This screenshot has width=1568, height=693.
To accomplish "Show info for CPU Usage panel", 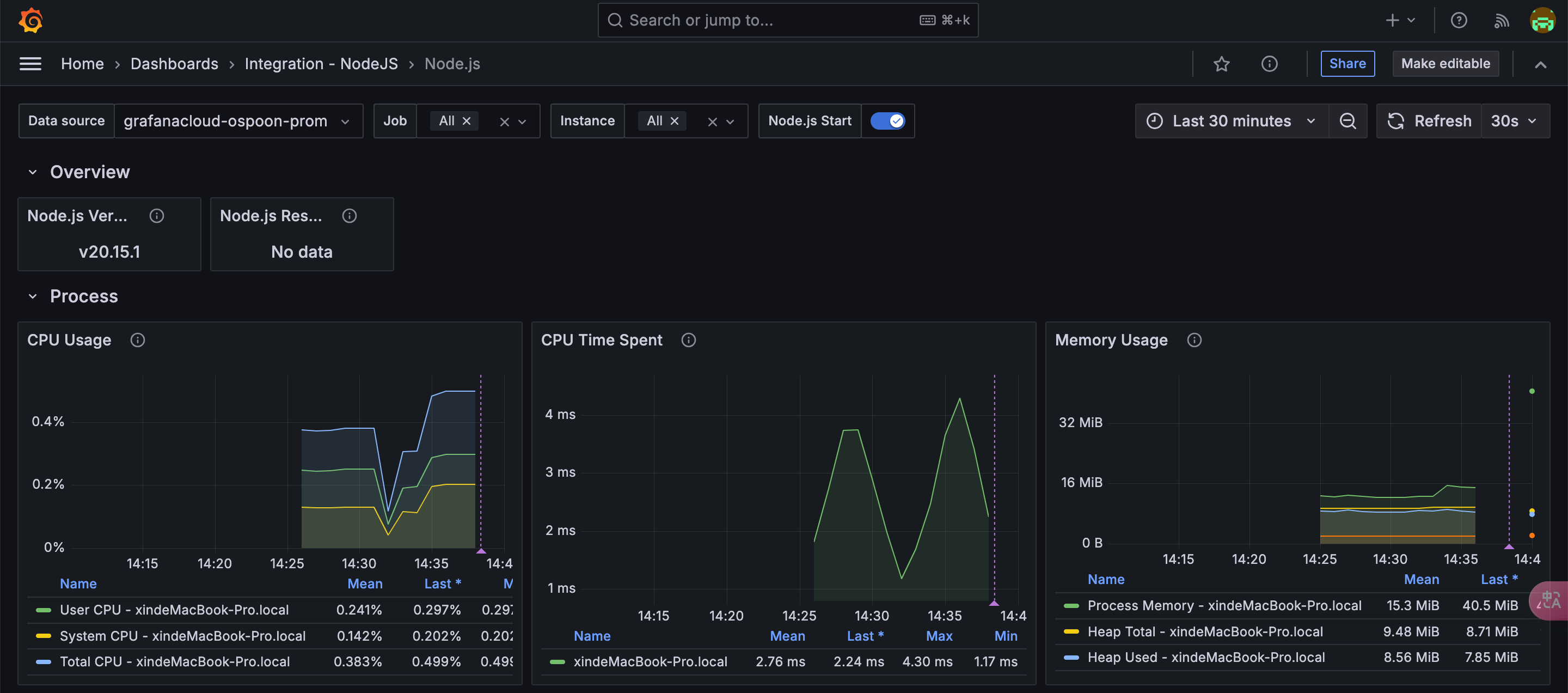I will (138, 341).
